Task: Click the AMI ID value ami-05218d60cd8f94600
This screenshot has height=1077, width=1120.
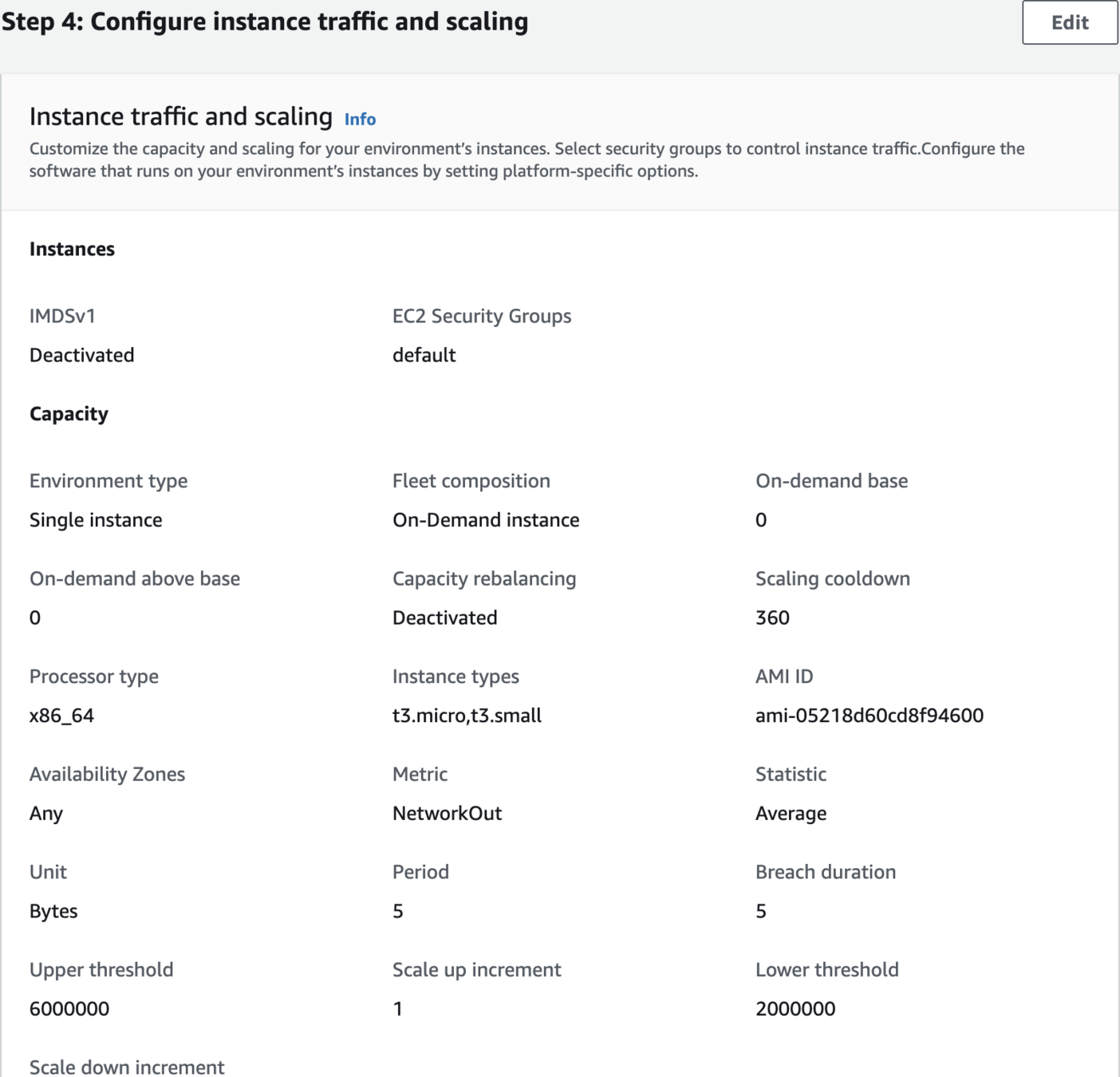Action: (x=869, y=716)
